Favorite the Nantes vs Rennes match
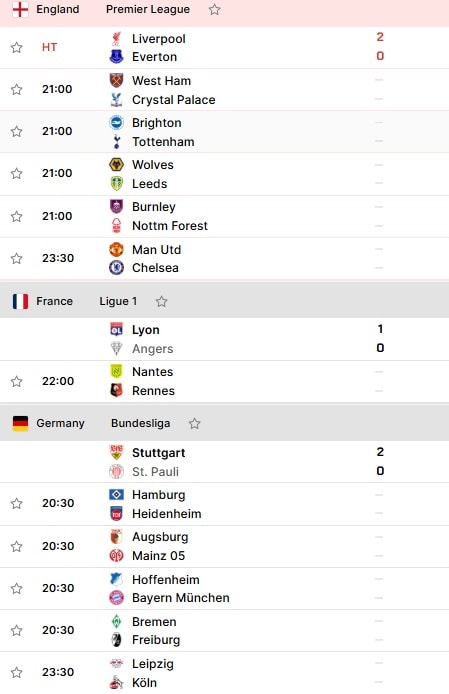Viewport: 449px width, 694px height. click(16, 381)
